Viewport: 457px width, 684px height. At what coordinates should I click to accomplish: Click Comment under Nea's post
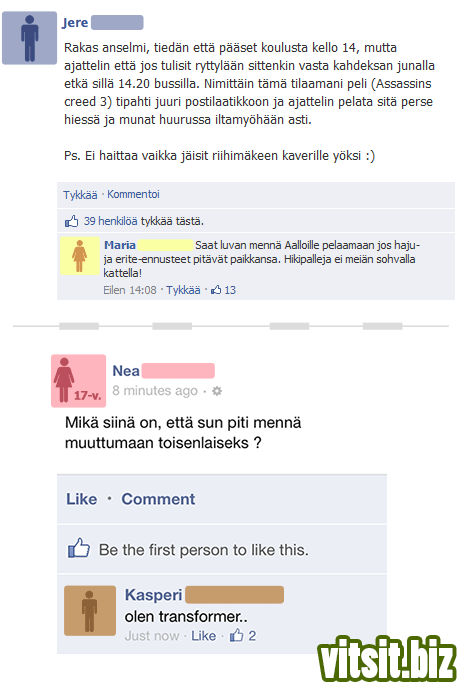158,499
